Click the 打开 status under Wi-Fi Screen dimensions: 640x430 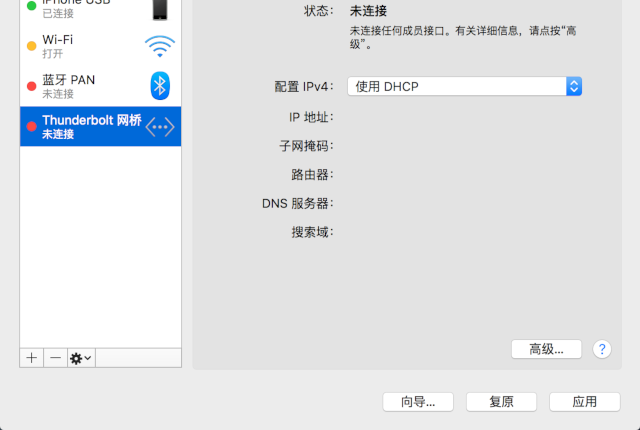point(53,53)
